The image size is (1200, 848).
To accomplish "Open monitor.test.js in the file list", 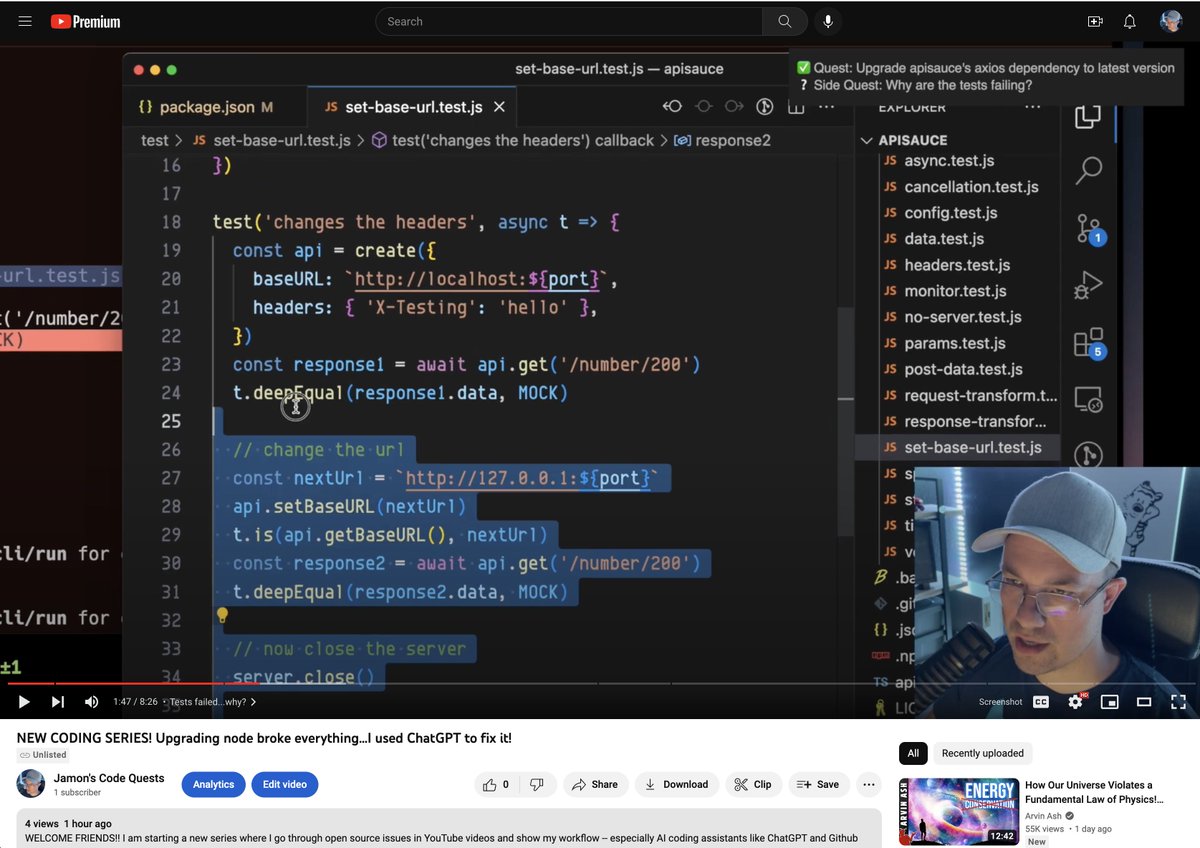I will (x=955, y=291).
